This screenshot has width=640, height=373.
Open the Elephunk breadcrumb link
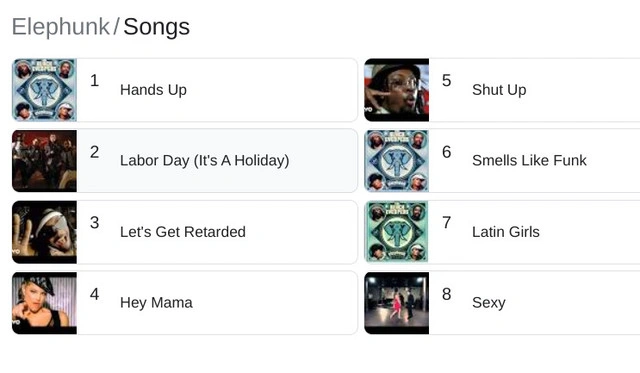(60, 27)
